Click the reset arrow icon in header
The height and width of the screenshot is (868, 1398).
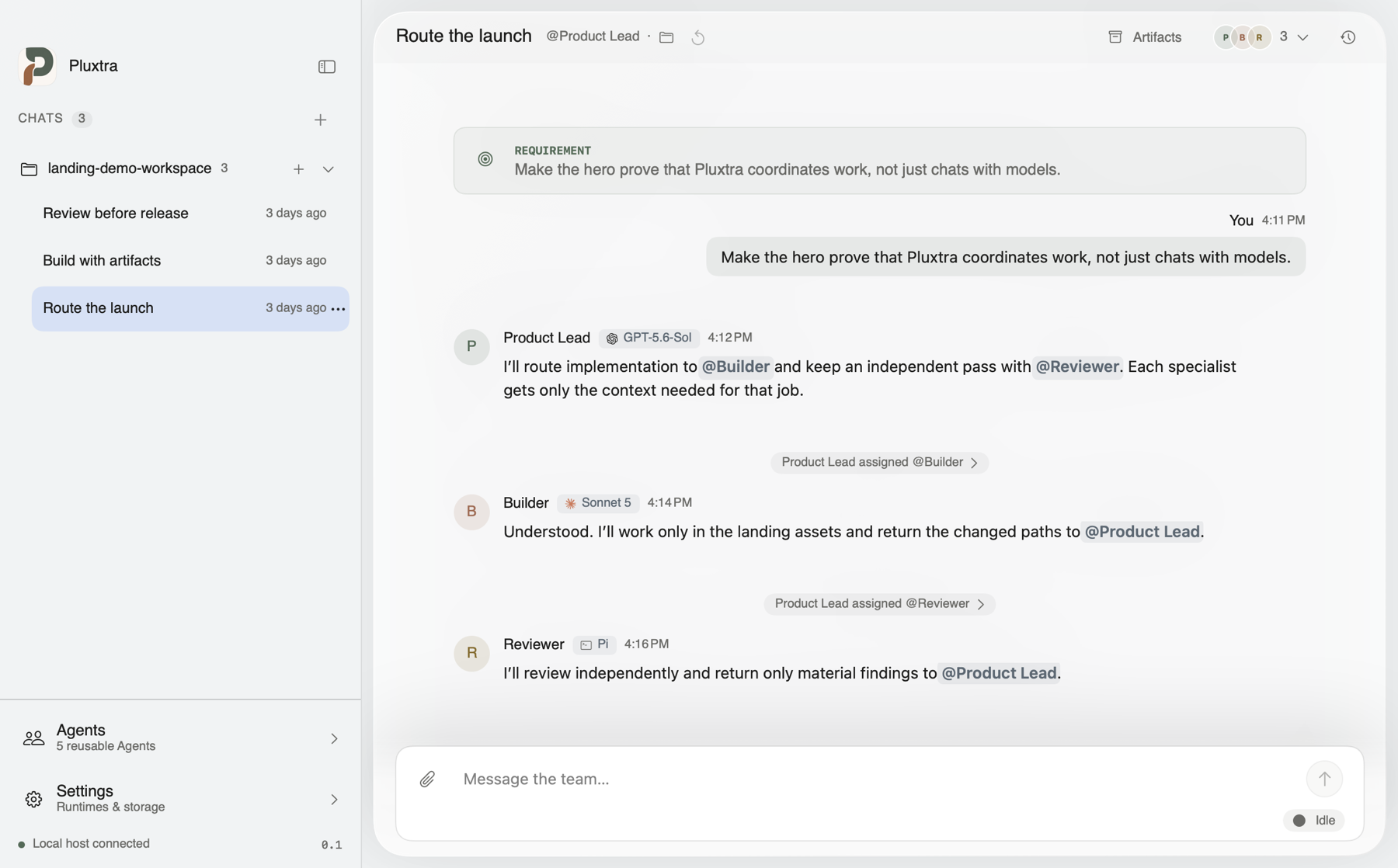[698, 37]
